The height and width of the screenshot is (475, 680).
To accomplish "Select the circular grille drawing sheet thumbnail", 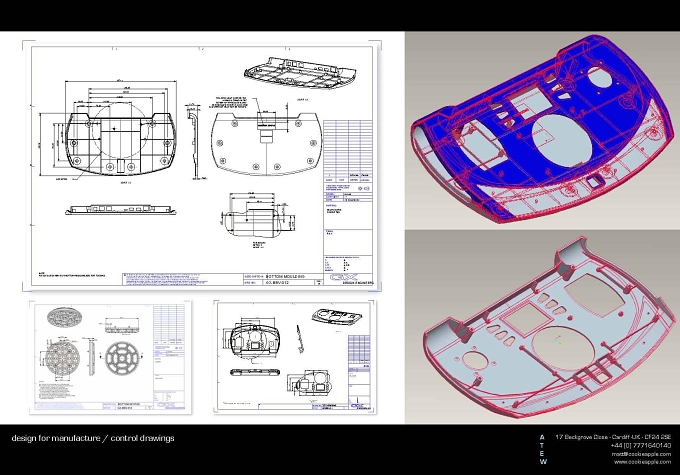I will [111, 357].
